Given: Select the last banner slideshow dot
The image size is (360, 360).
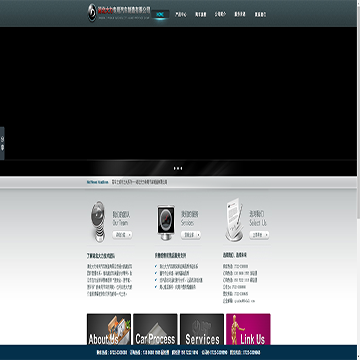Looking at the screenshot, I should (x=181, y=168).
